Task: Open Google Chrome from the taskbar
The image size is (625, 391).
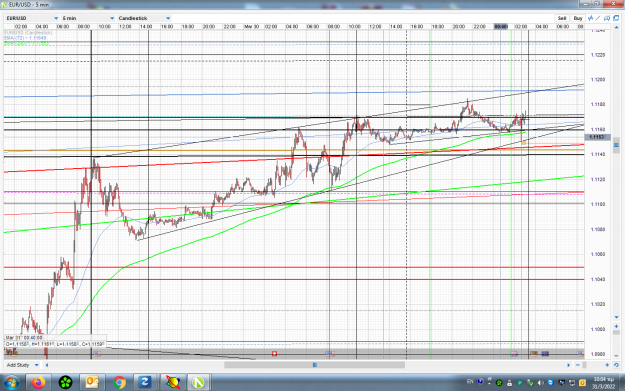Action: pos(119,383)
